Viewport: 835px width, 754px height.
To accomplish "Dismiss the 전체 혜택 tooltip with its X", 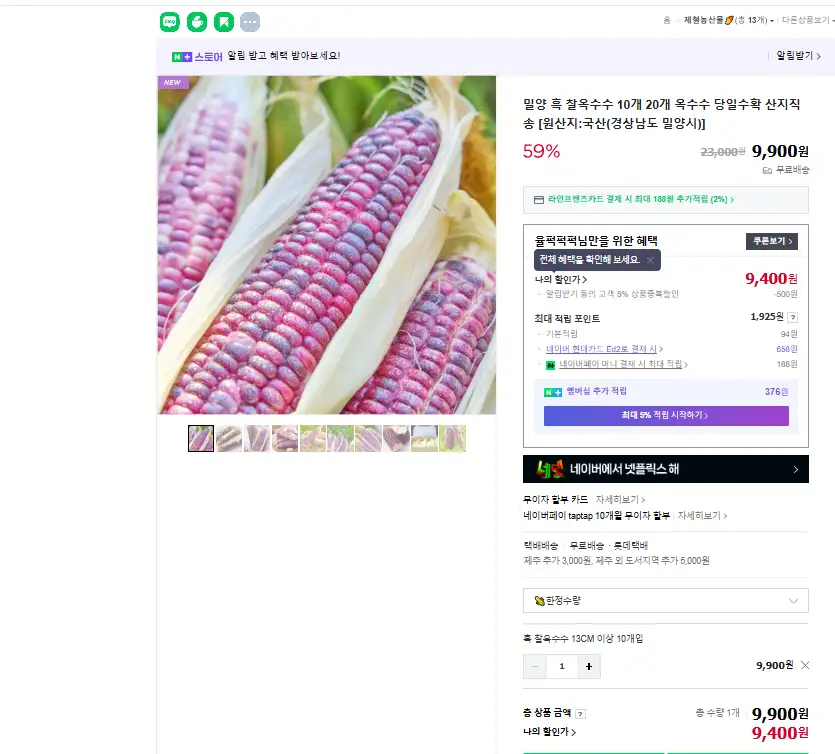I will click(650, 260).
